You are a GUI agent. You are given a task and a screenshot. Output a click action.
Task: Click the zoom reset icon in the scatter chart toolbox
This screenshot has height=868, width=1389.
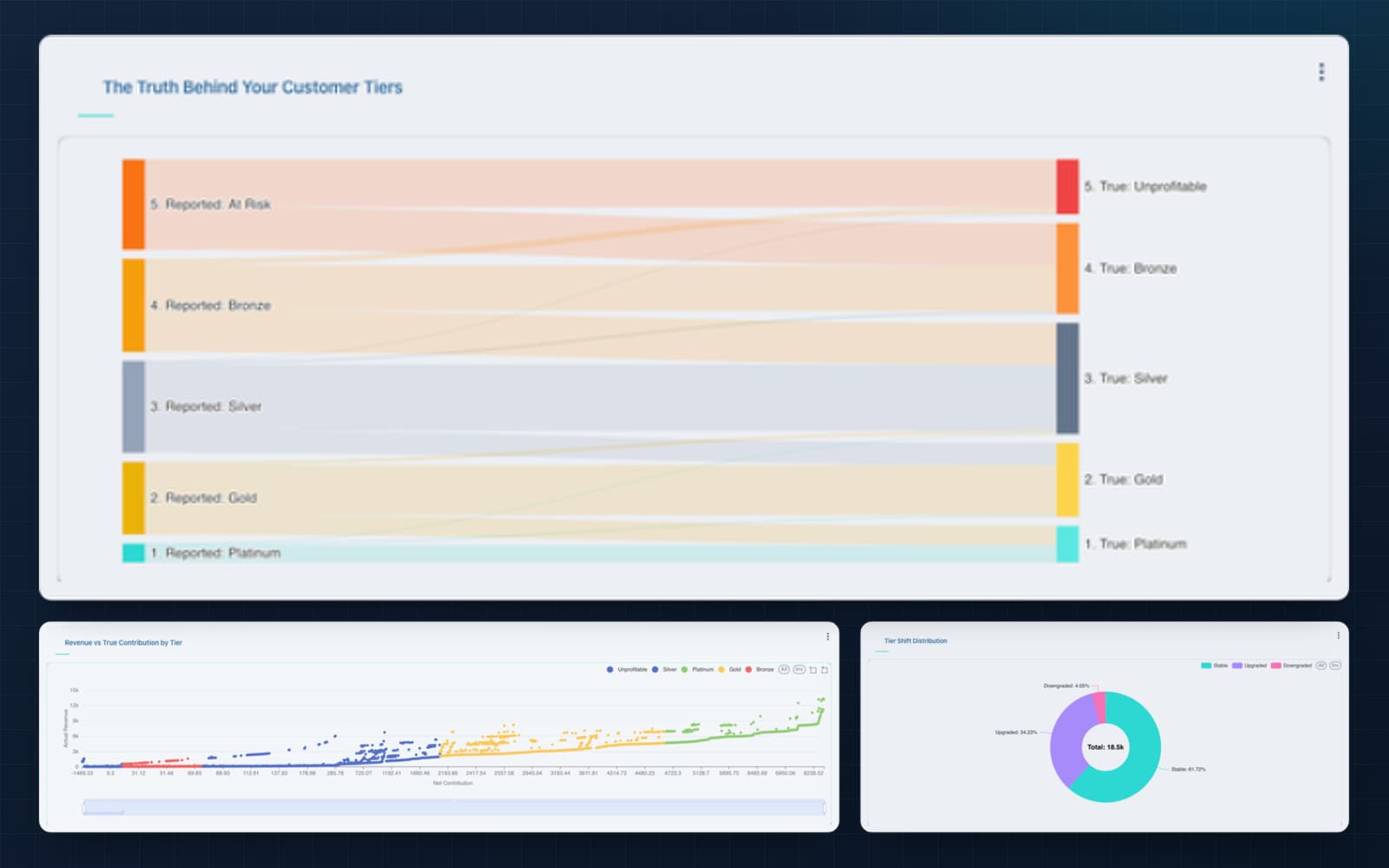pyautogui.click(x=825, y=669)
